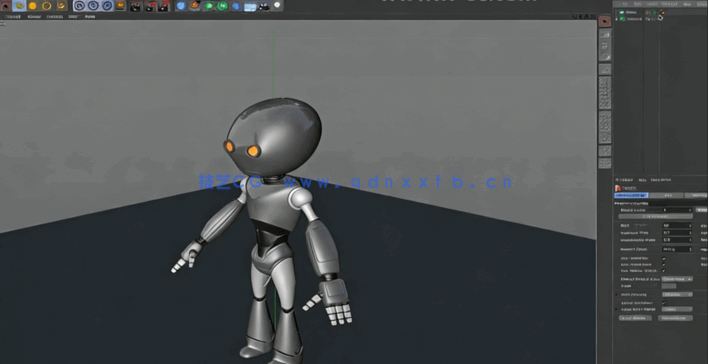Add a camera with the camera icon
The image size is (708, 364).
click(x=264, y=6)
